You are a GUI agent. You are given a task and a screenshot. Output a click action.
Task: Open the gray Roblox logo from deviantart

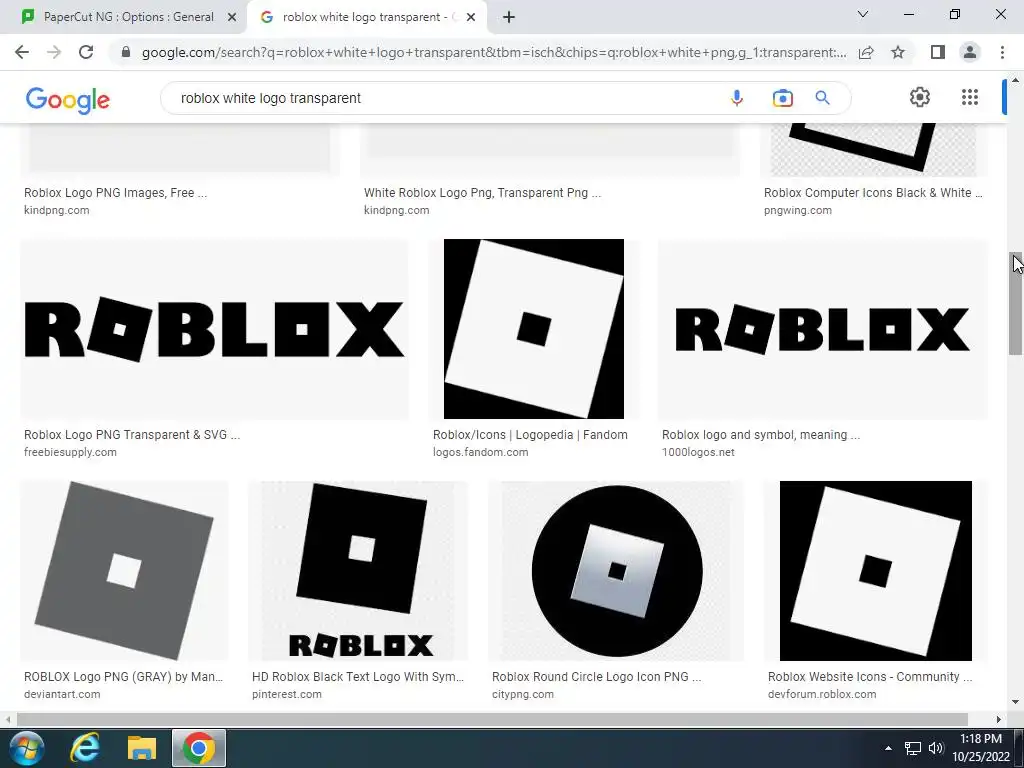[124, 571]
